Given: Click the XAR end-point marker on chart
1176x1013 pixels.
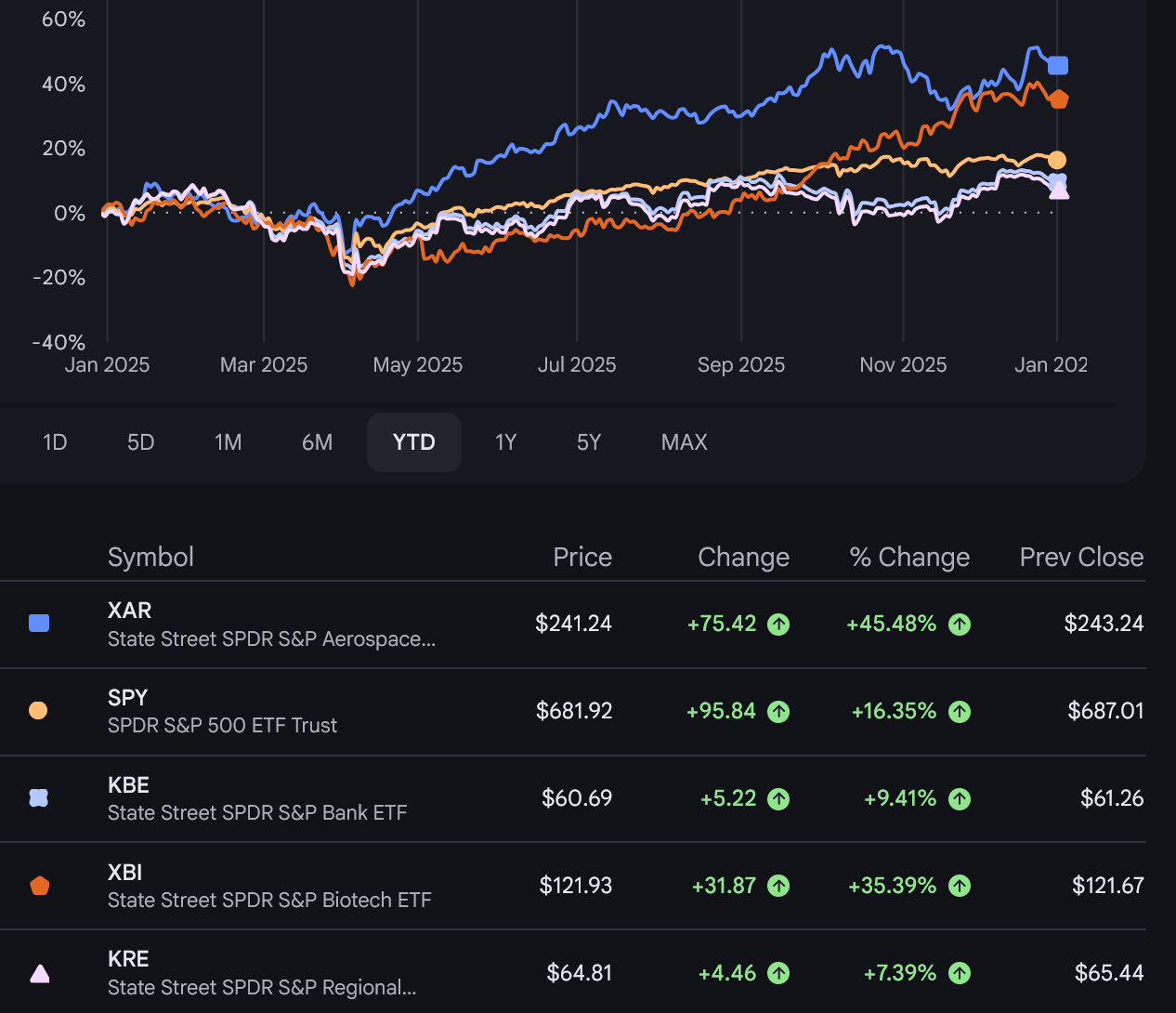Looking at the screenshot, I should point(1058,65).
